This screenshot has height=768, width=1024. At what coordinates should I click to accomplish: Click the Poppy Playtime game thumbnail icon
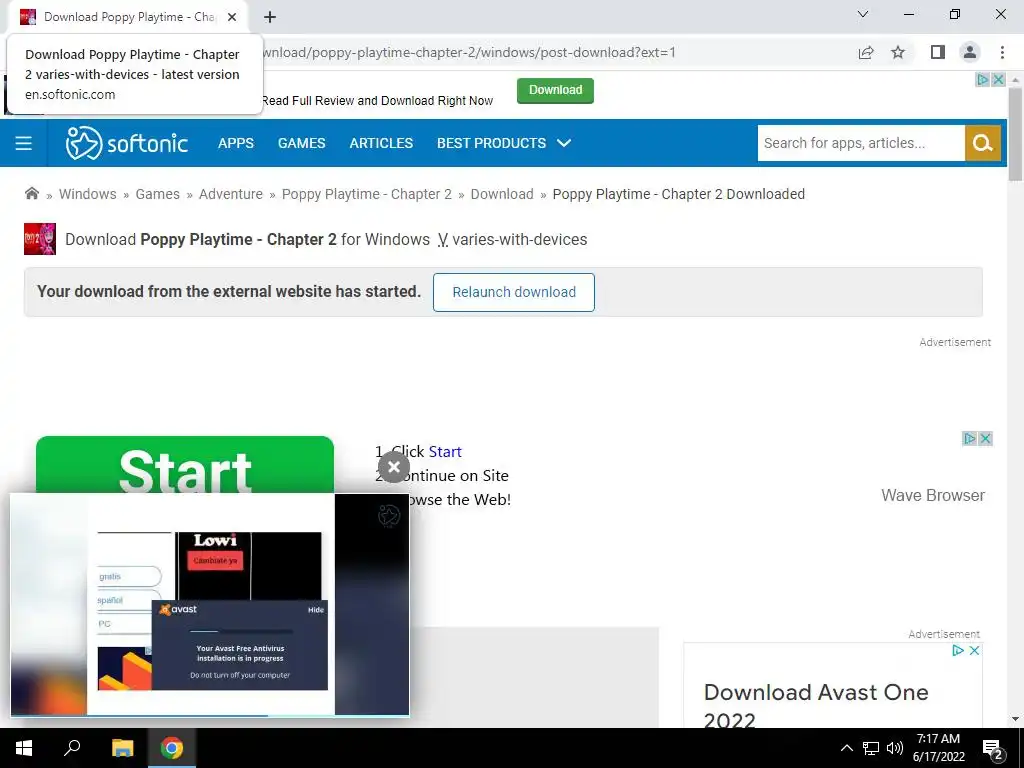pyautogui.click(x=40, y=239)
